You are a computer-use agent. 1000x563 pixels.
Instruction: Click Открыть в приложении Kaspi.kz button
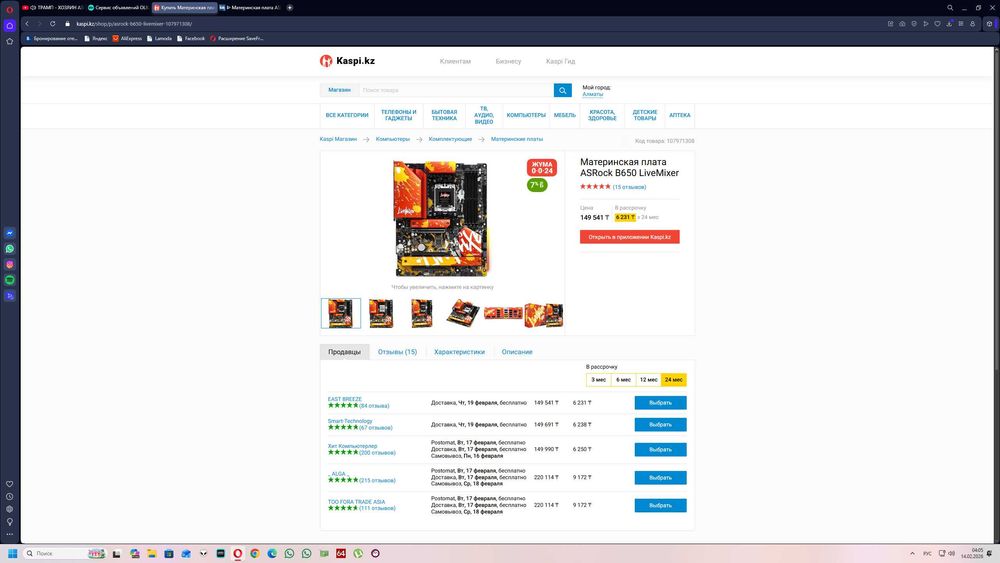[629, 237]
